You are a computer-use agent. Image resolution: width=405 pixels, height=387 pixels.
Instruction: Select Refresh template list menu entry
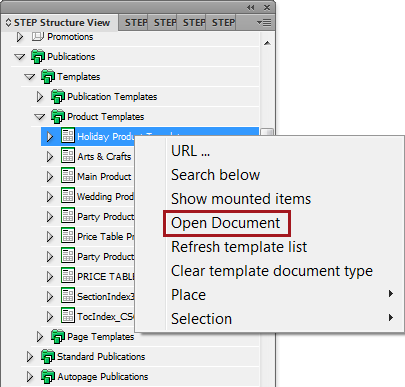239,247
